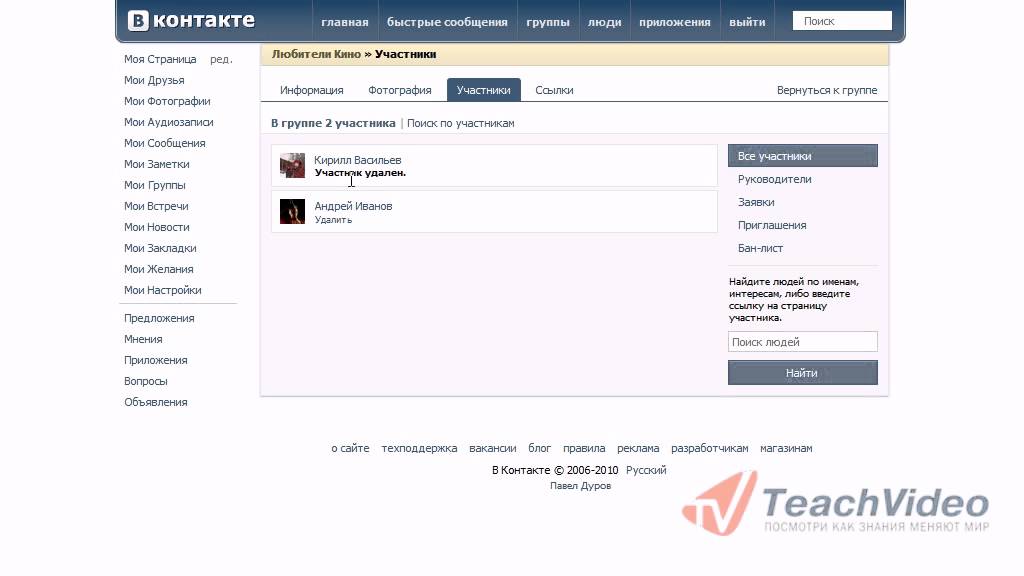Open Предложения in sidebar
Screen dimensions: 1024x576
tap(159, 318)
